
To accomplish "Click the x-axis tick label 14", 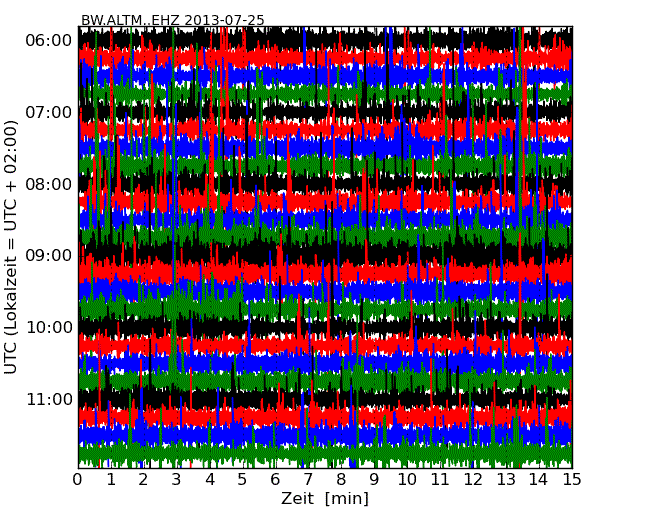I will point(539,480).
